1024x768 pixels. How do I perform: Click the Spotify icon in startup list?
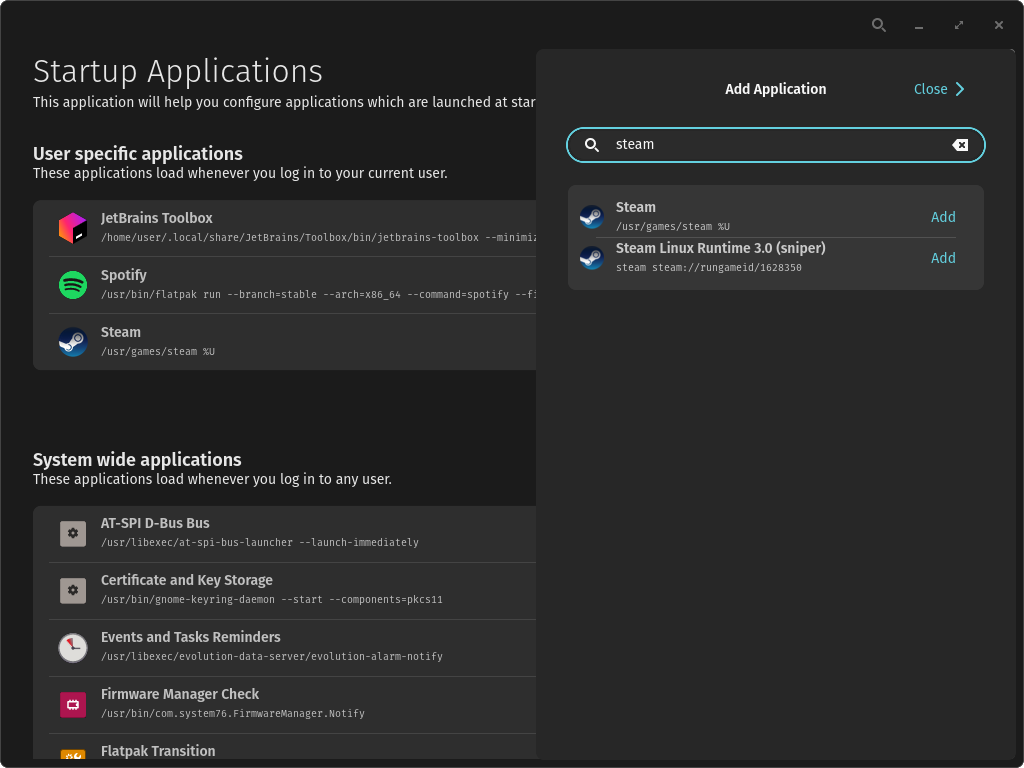pos(73,285)
